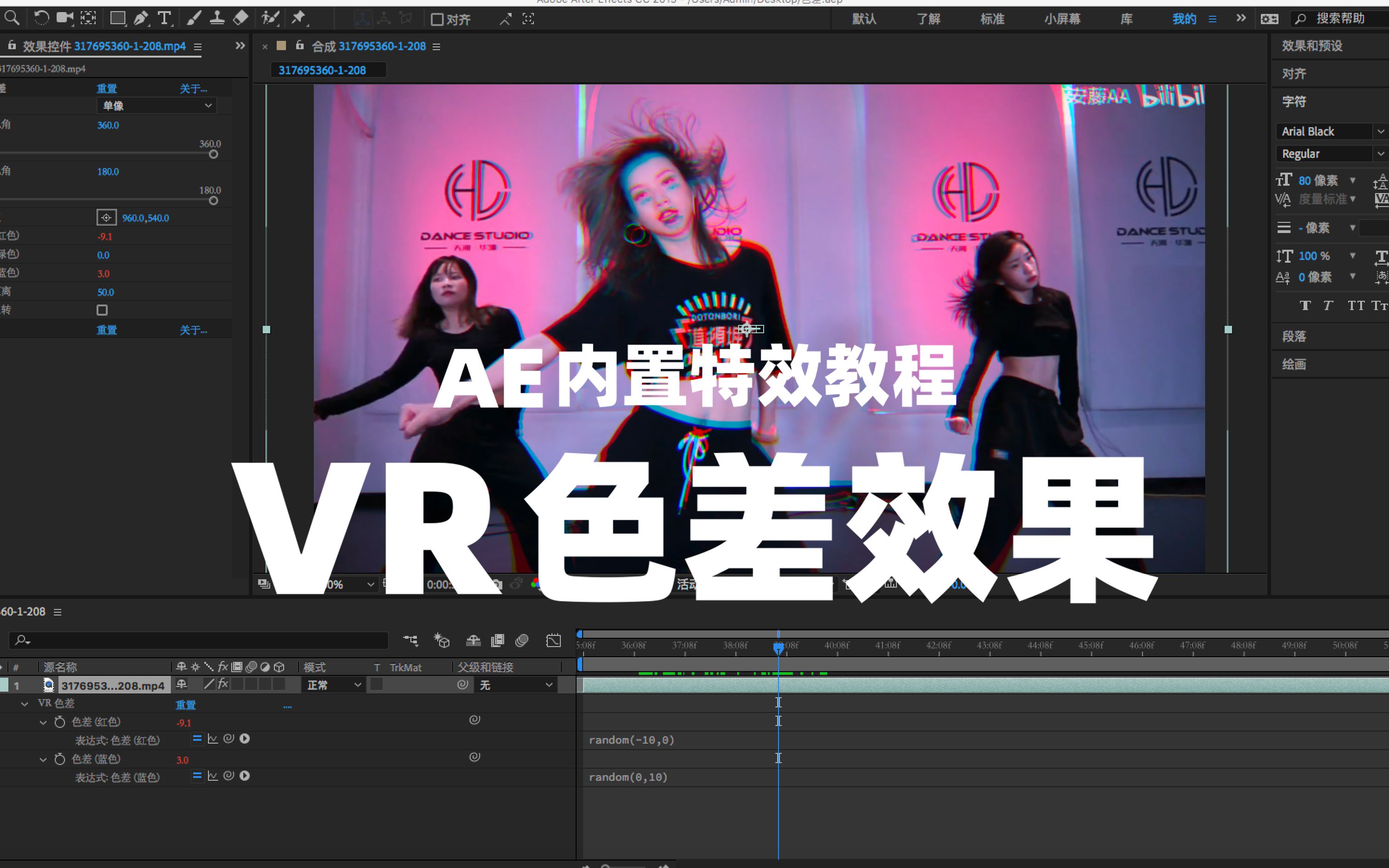Toggle stopwatch for 色差 (红色) property

pyautogui.click(x=60, y=722)
